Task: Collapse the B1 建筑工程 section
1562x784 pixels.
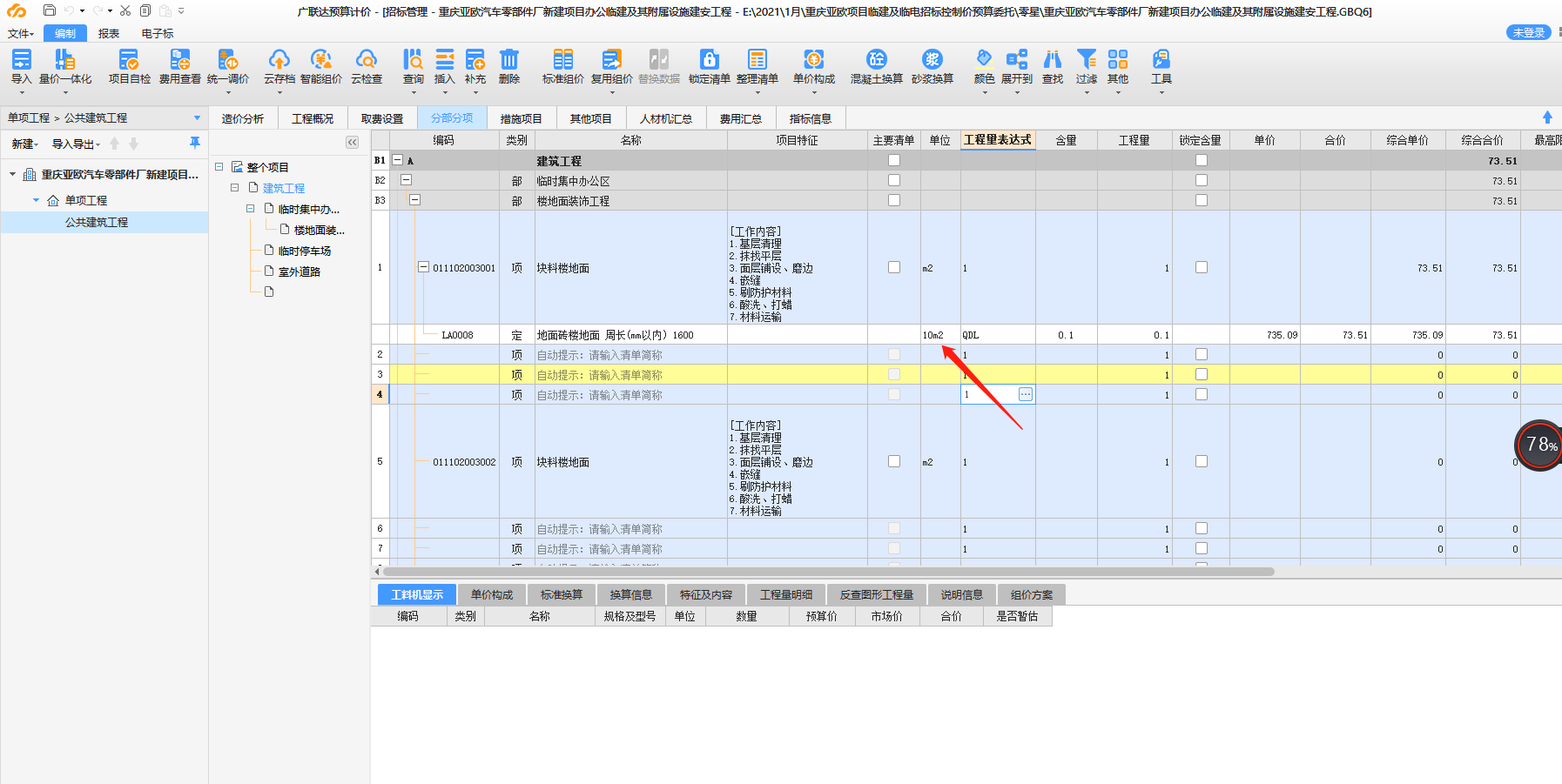Action: (x=398, y=160)
